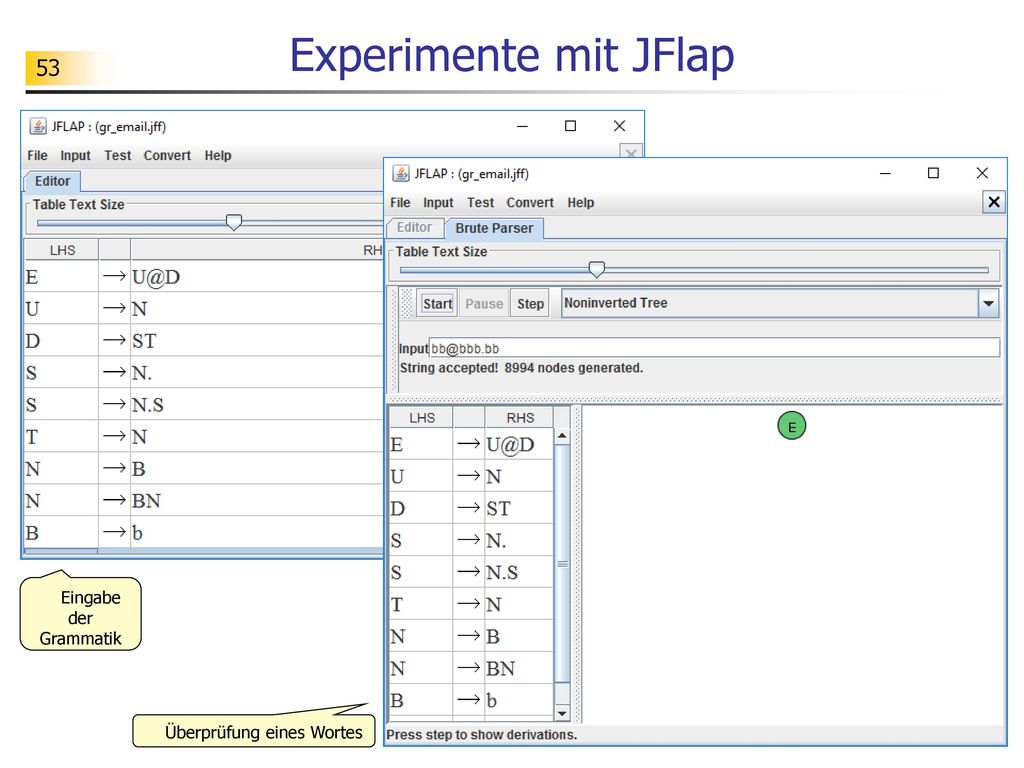1024x768 pixels.
Task: Click RHS column header in Brute Parser table
Action: coord(520,418)
